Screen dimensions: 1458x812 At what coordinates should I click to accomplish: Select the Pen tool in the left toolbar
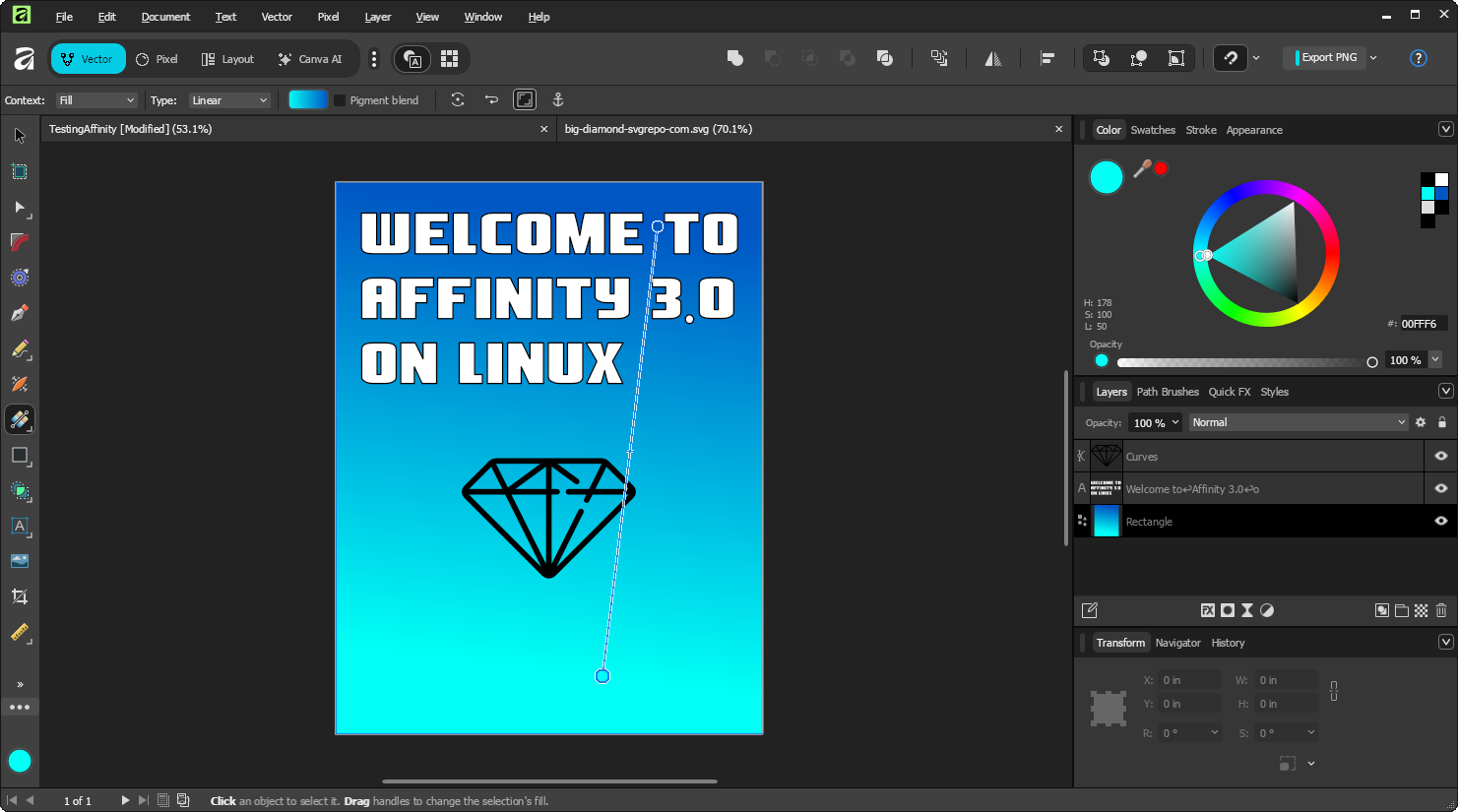click(x=20, y=313)
